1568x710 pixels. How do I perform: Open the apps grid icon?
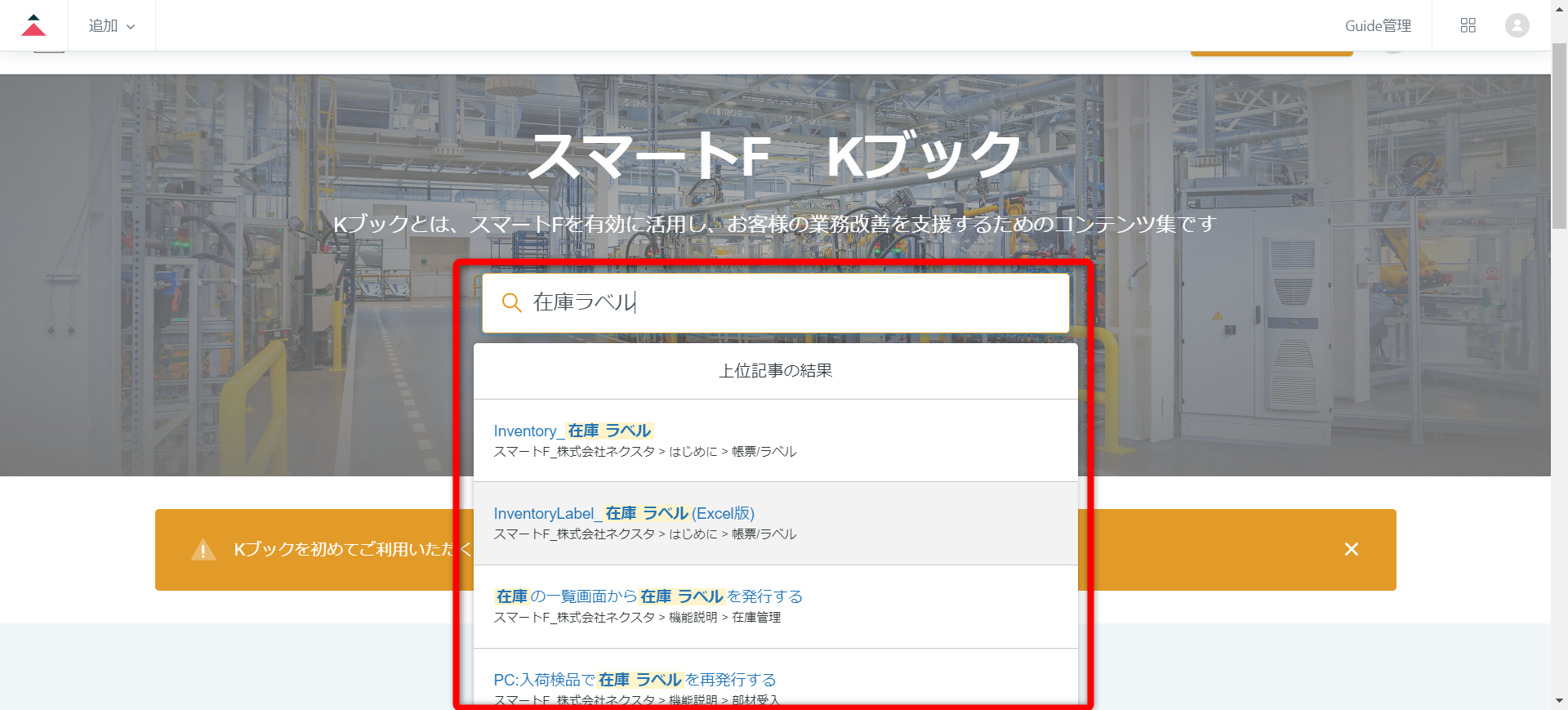[1468, 25]
